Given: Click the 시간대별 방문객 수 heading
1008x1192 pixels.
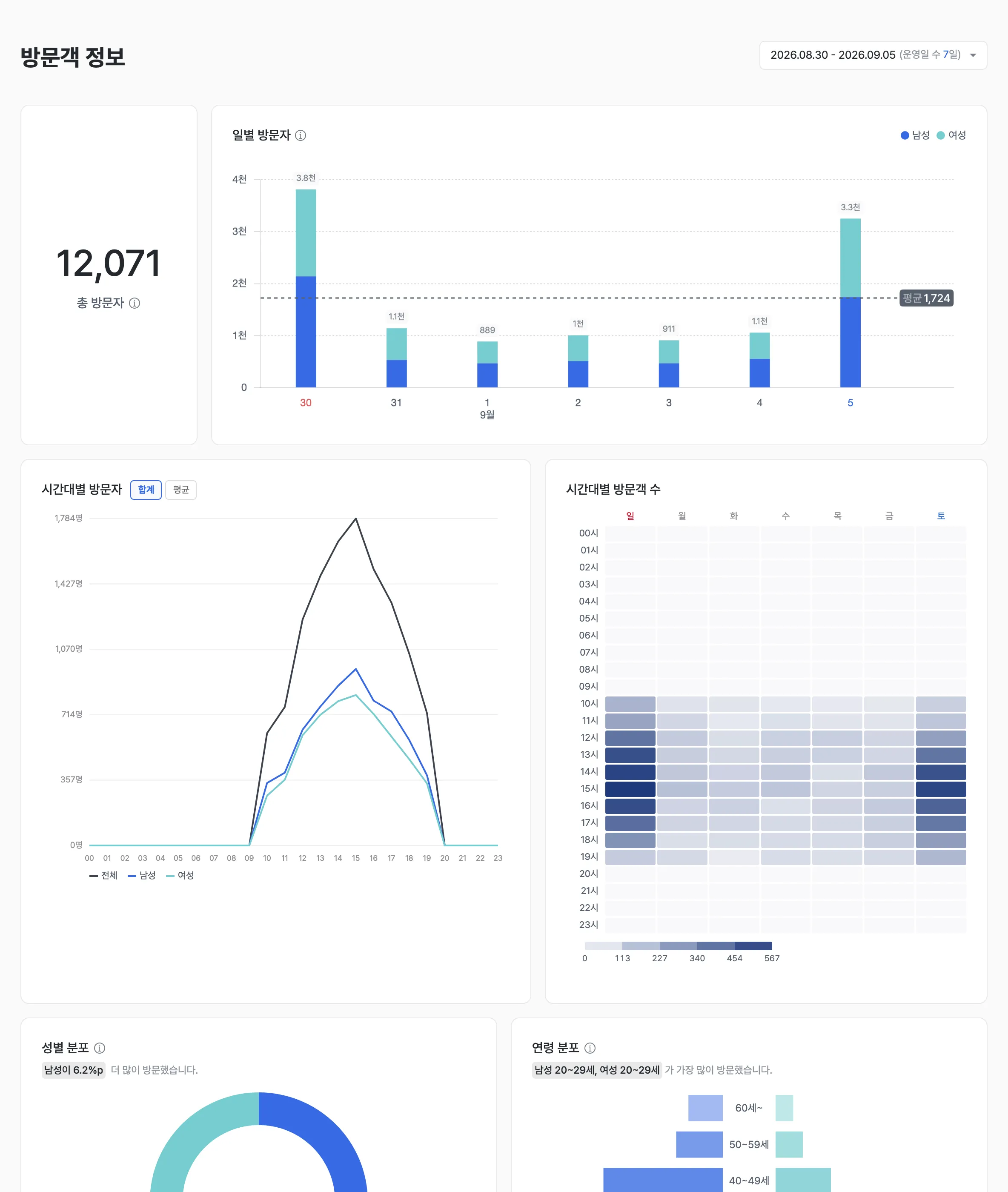Looking at the screenshot, I should [x=613, y=490].
